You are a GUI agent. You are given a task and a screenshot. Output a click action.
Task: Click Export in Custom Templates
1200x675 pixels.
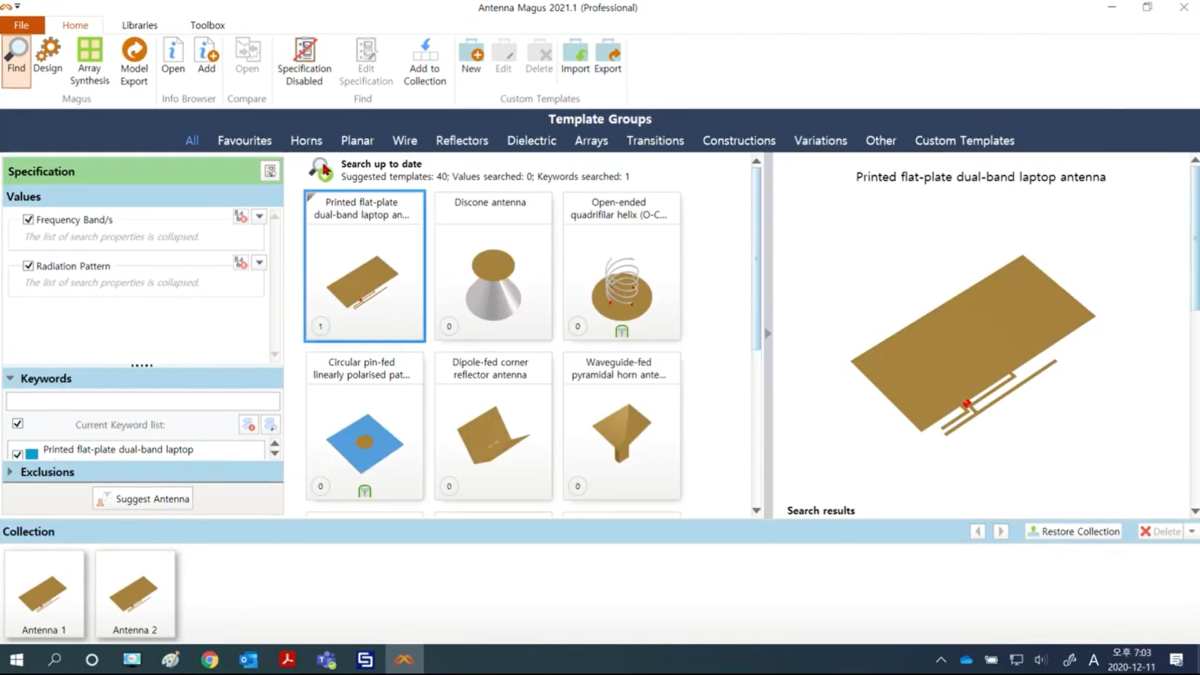608,56
